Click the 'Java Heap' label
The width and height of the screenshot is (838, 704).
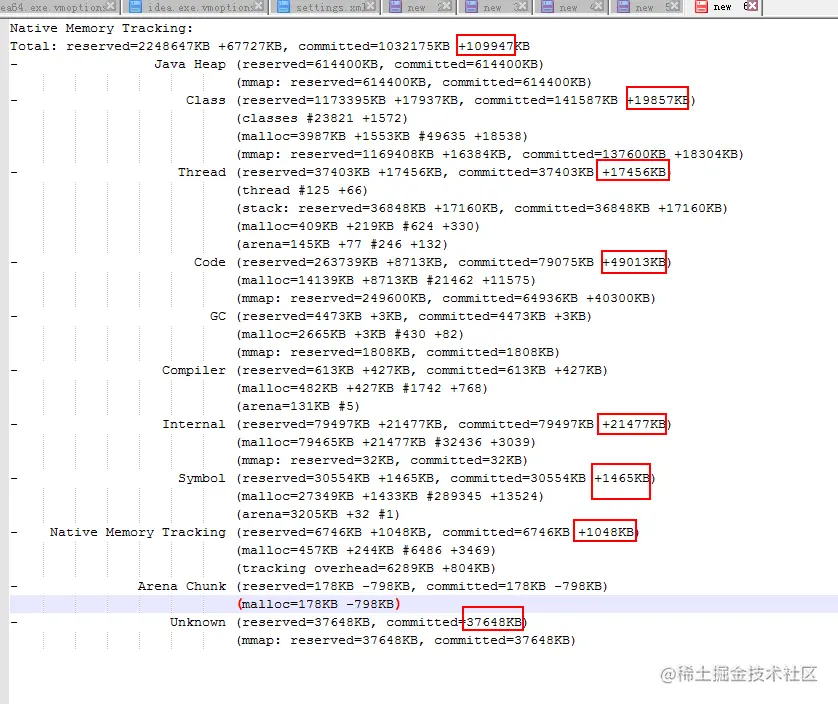point(190,64)
